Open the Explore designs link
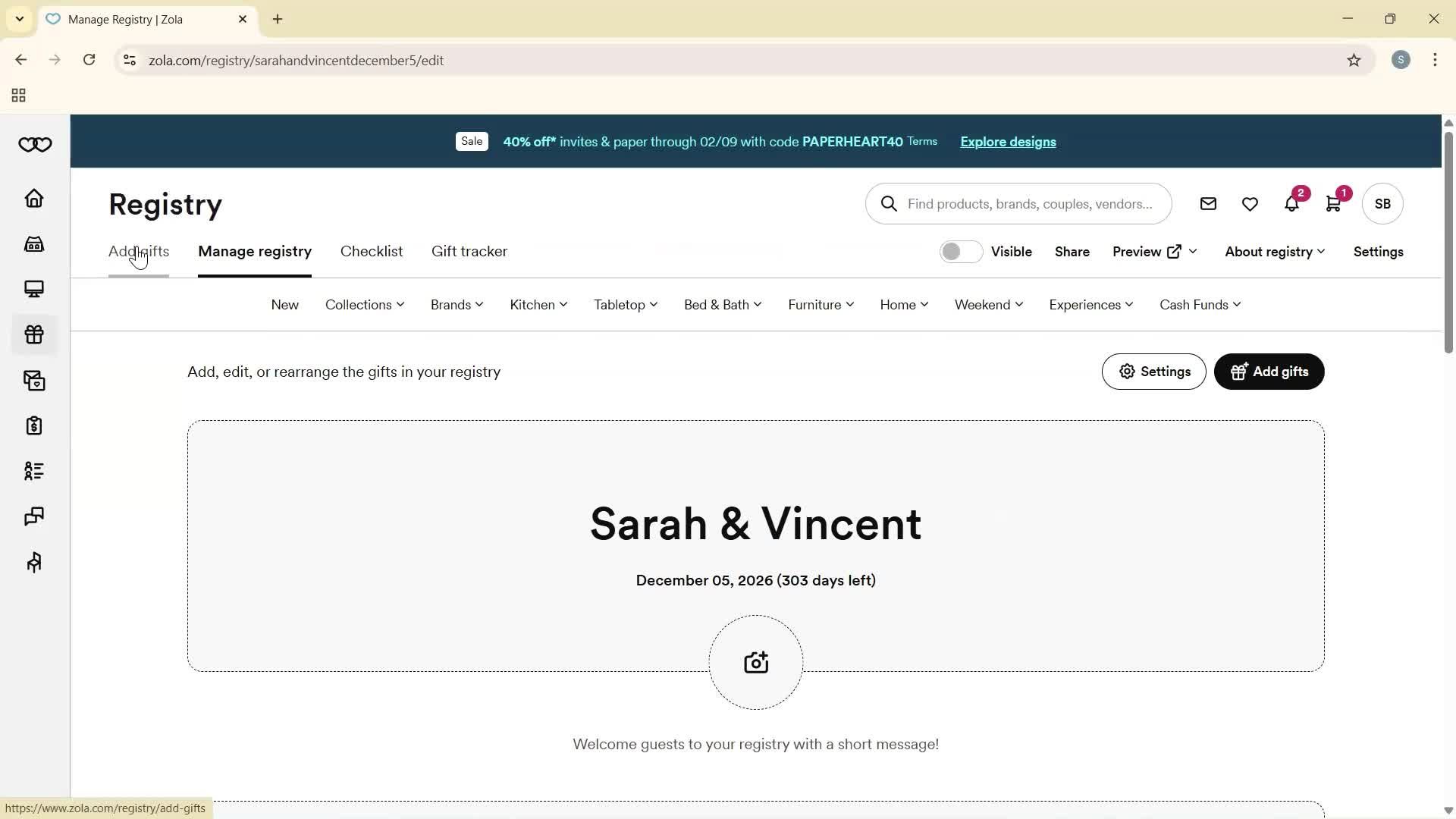 click(1007, 142)
